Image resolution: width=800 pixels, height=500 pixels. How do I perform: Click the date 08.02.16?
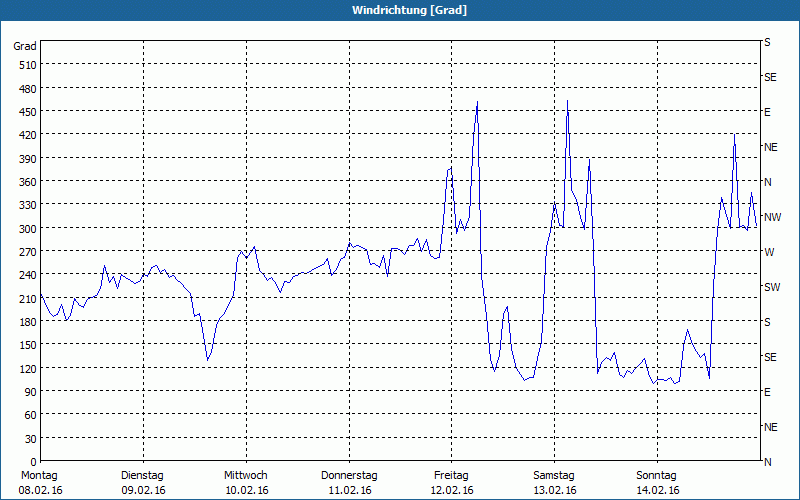click(40, 490)
